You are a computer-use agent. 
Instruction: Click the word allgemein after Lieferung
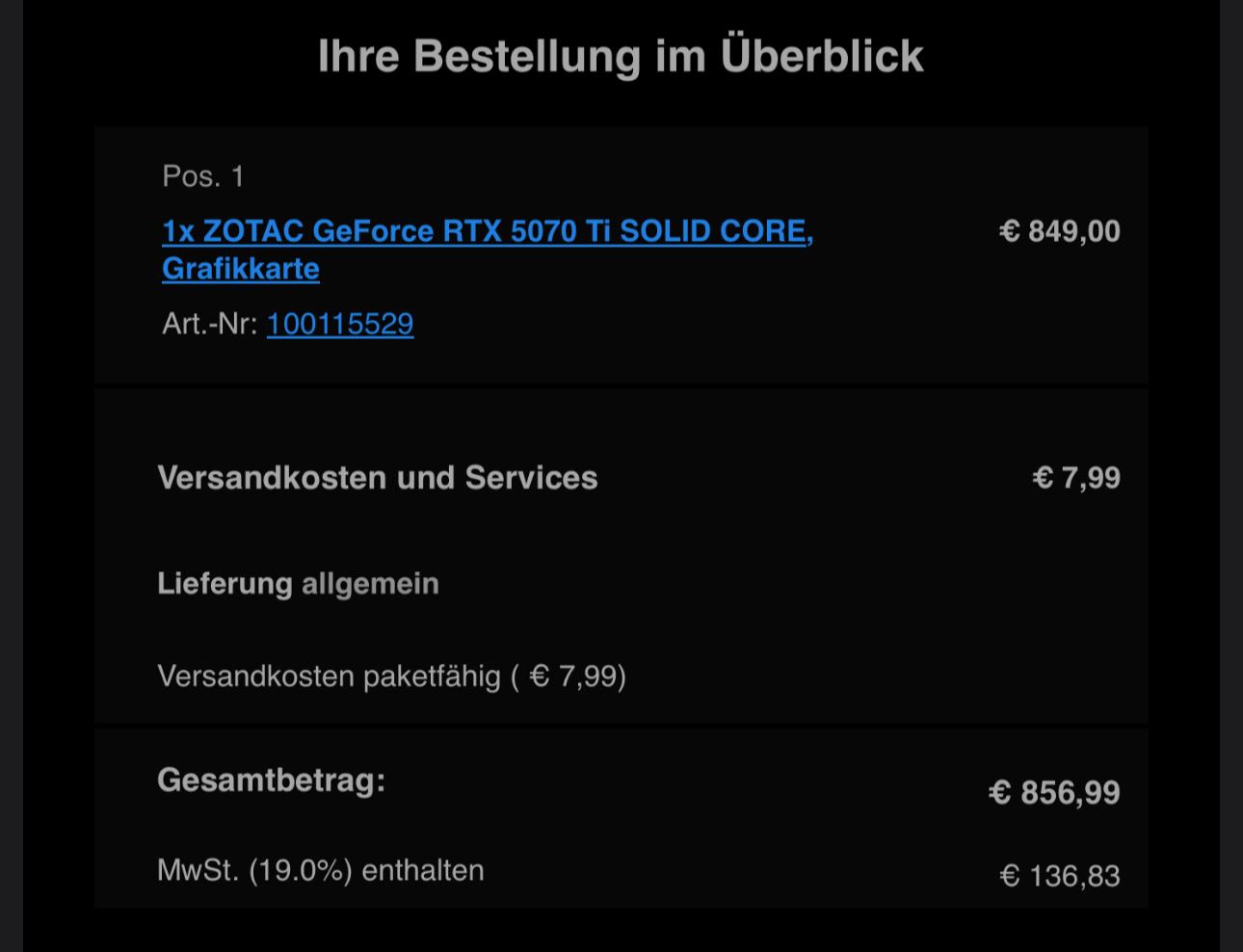370,584
